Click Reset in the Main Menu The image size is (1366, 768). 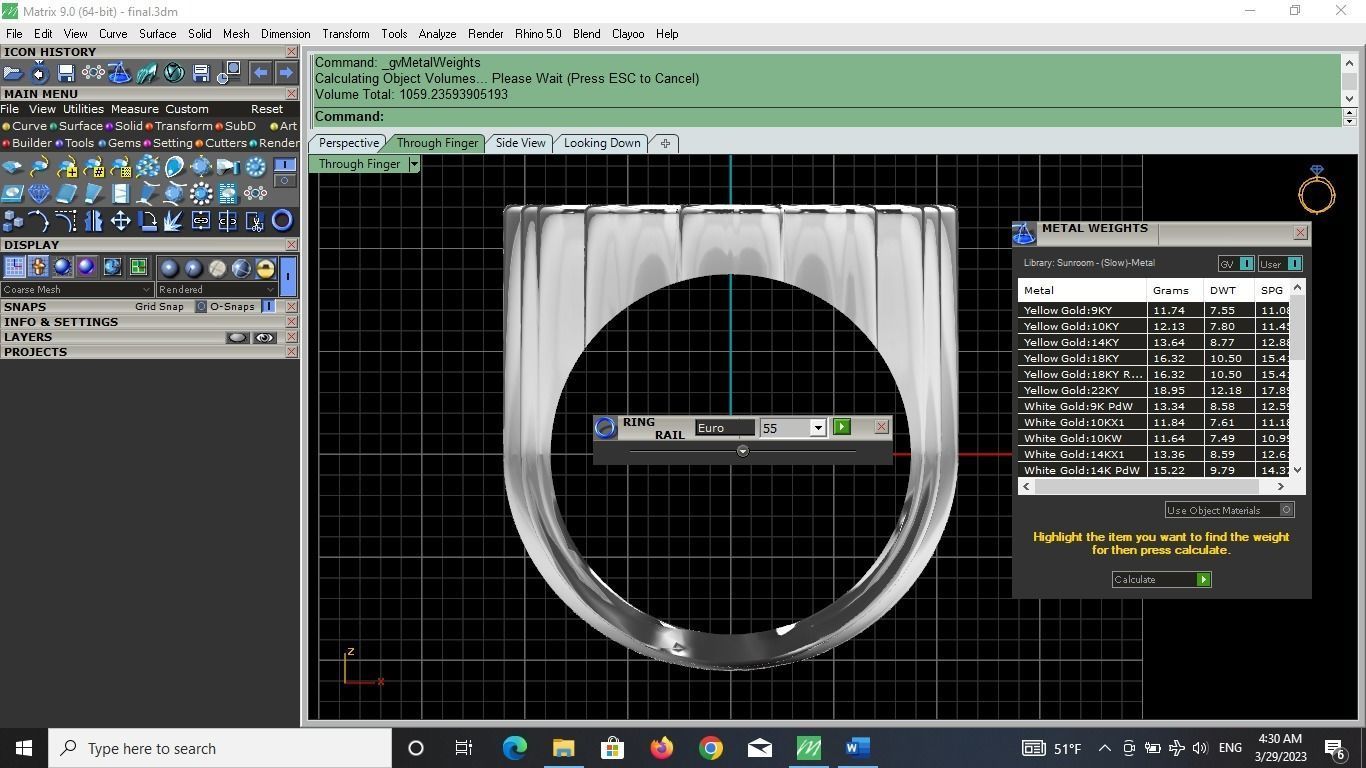267,109
